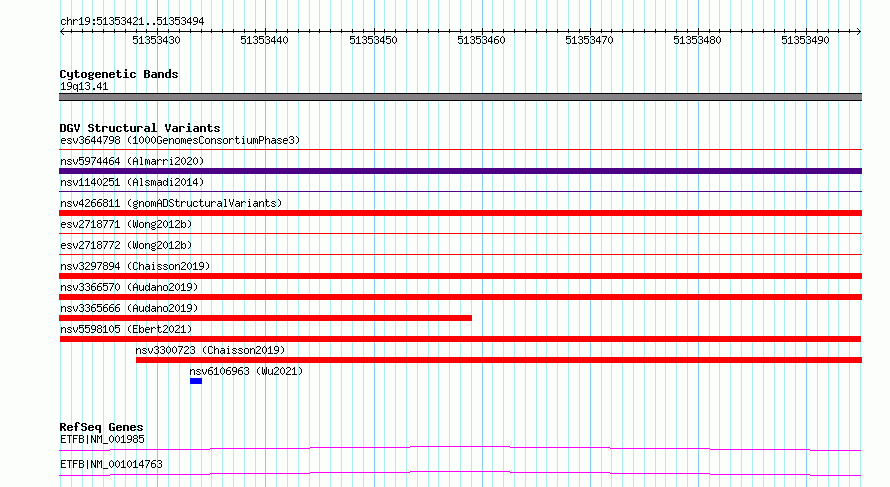This screenshot has width=890, height=487.
Task: Open the nsv5974464 (Almarri2020) label
Action: coord(132,161)
